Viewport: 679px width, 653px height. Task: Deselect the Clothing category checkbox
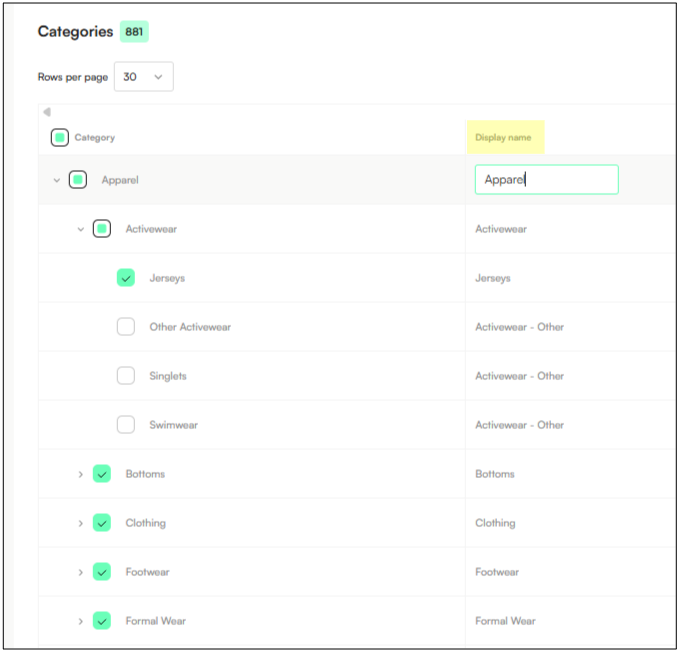102,523
